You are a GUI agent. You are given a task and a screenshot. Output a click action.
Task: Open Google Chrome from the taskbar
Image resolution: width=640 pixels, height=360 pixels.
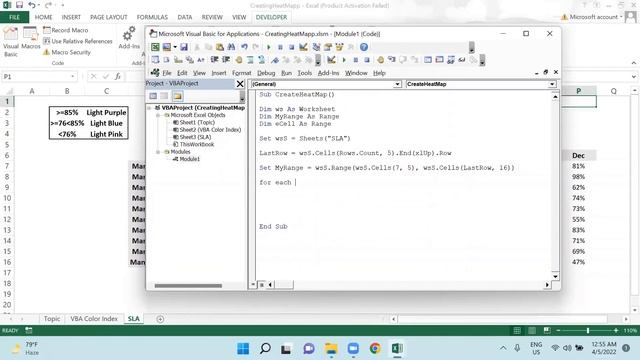(x=375, y=349)
